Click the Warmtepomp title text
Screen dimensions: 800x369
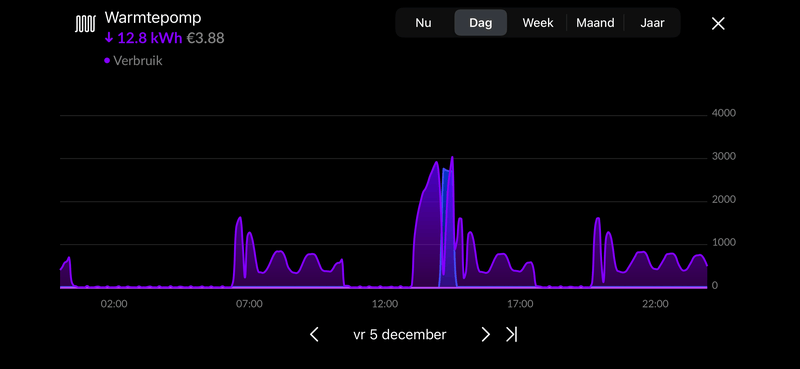(153, 17)
